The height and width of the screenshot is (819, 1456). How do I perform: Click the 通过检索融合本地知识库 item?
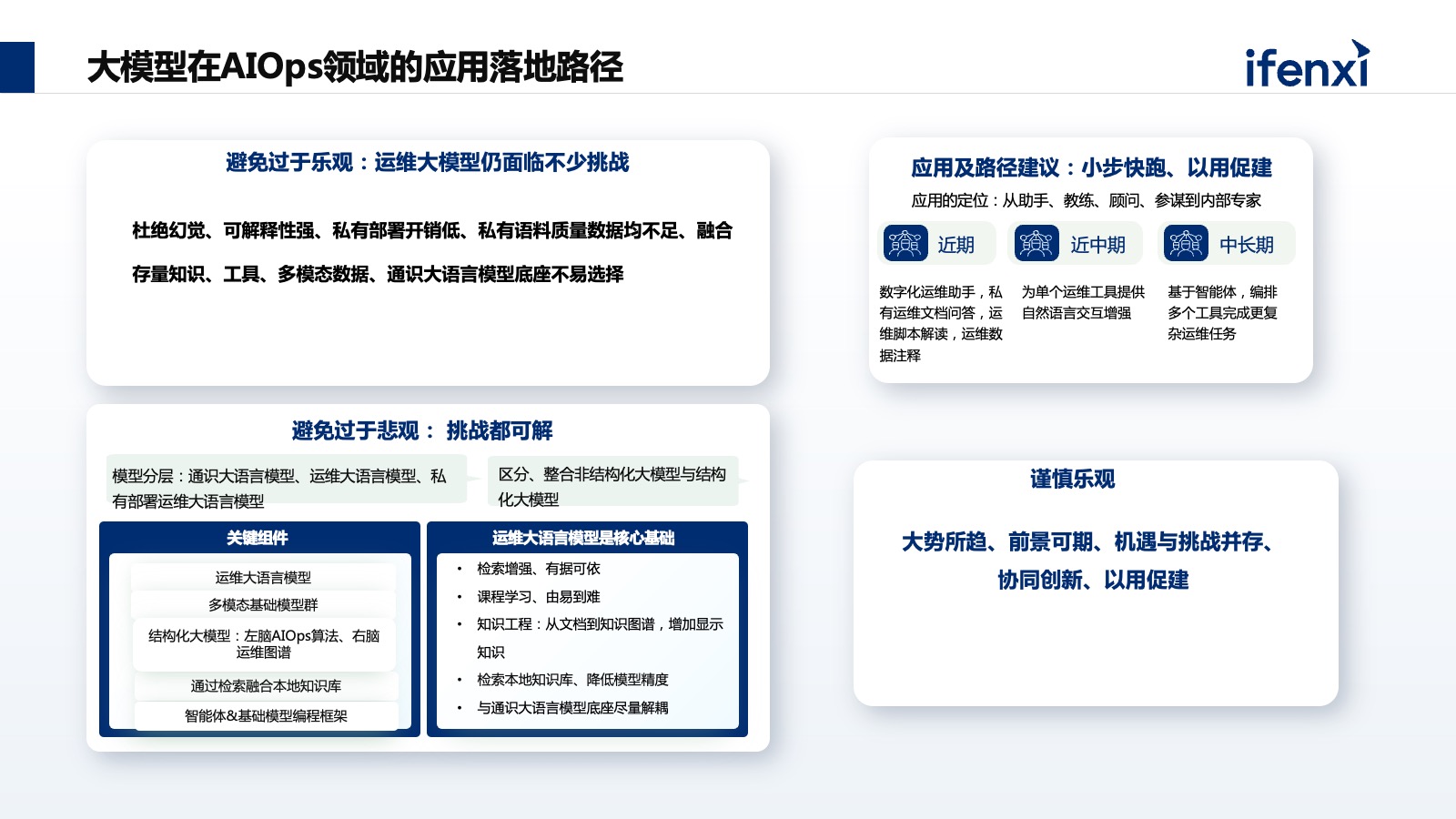pos(266,686)
